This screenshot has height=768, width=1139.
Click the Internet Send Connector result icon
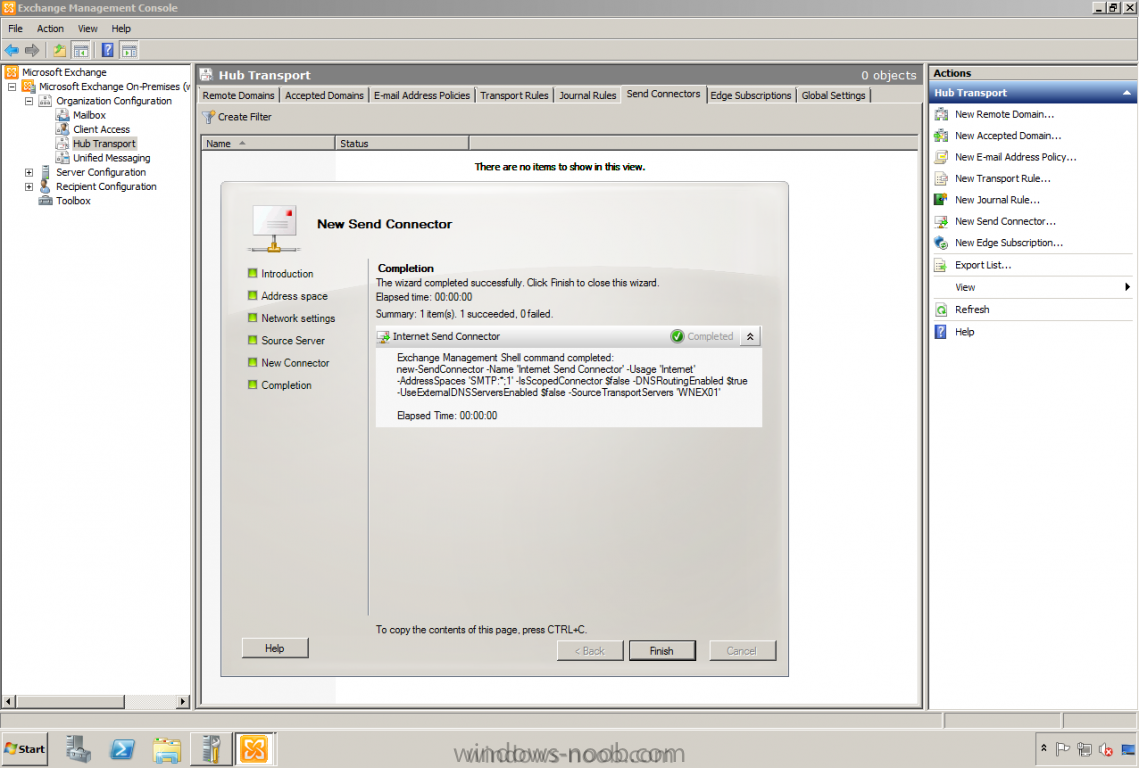(x=384, y=336)
